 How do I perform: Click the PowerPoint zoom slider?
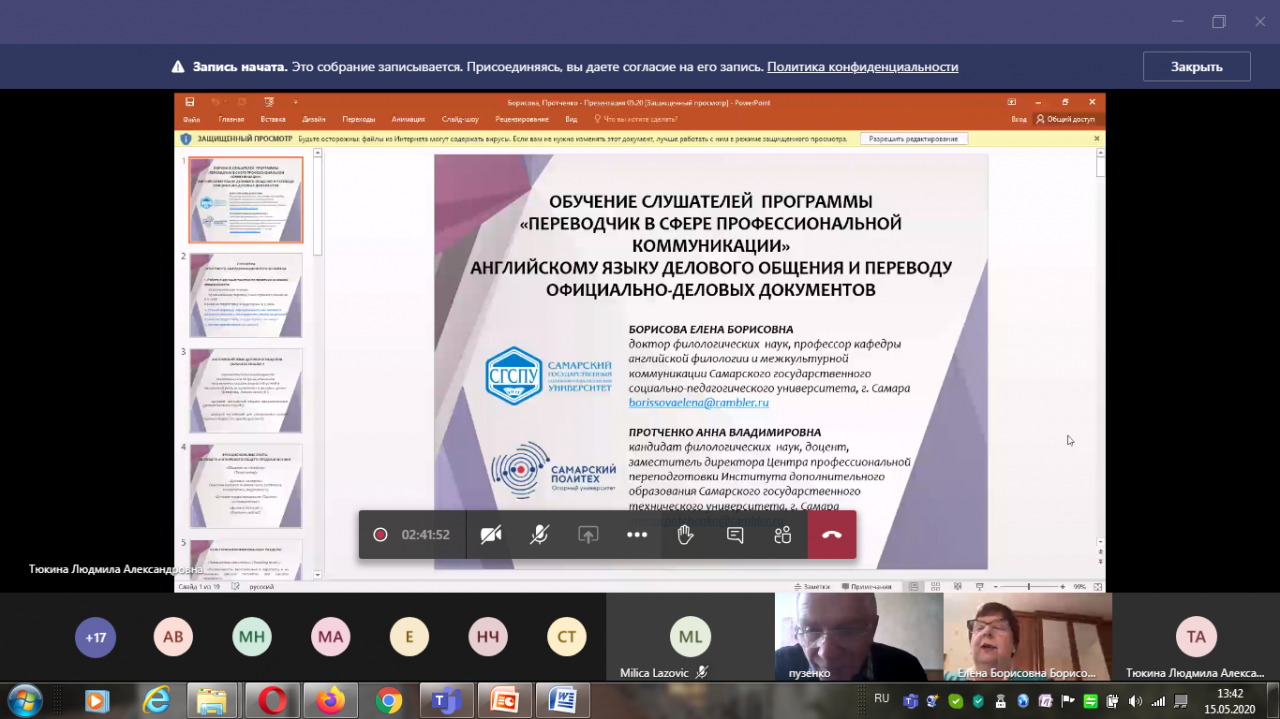click(x=1029, y=587)
